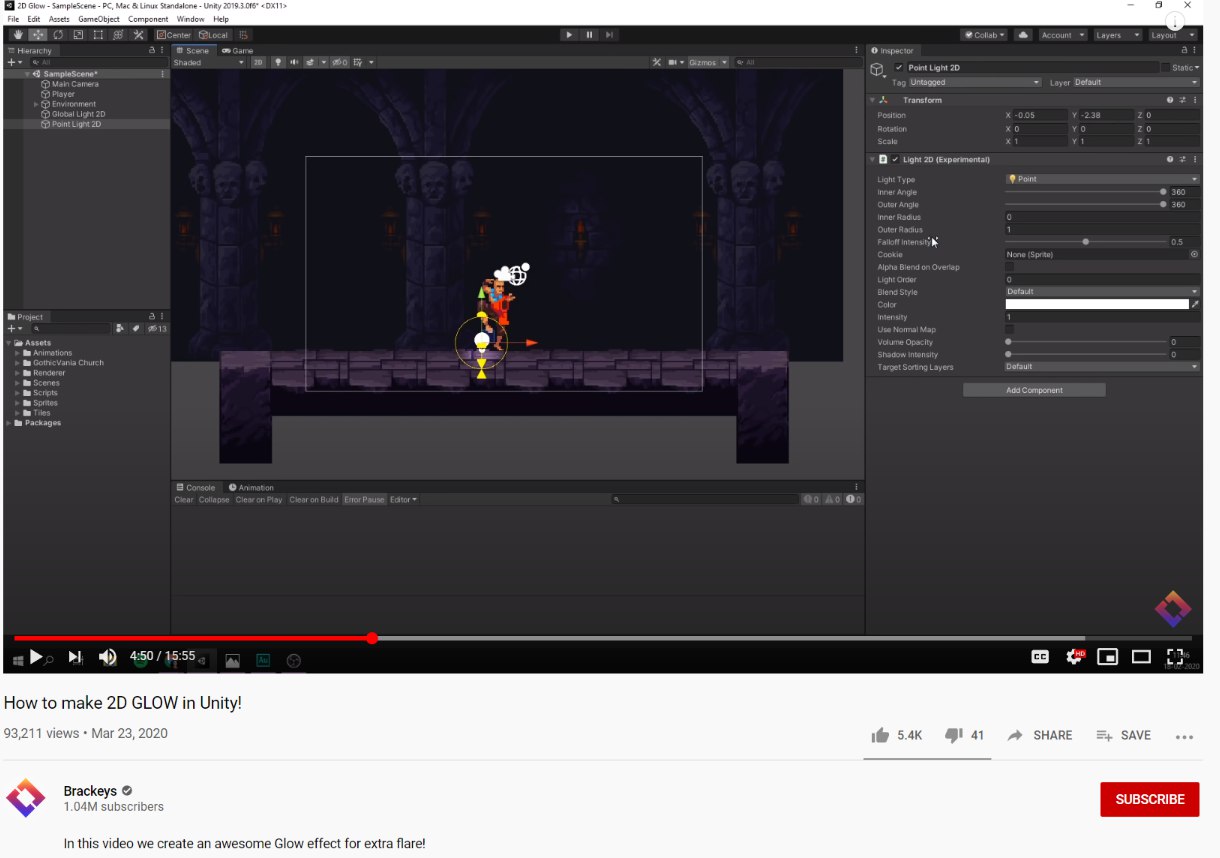
Task: Toggle scene lighting bulb icon
Action: click(x=278, y=62)
